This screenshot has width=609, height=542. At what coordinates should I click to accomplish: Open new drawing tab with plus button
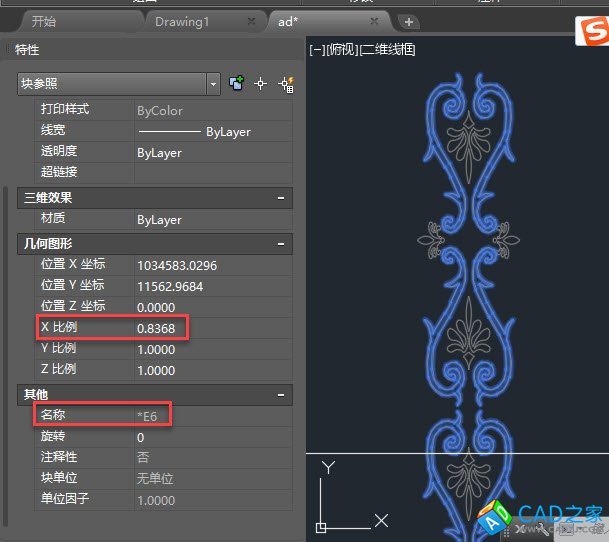click(409, 21)
